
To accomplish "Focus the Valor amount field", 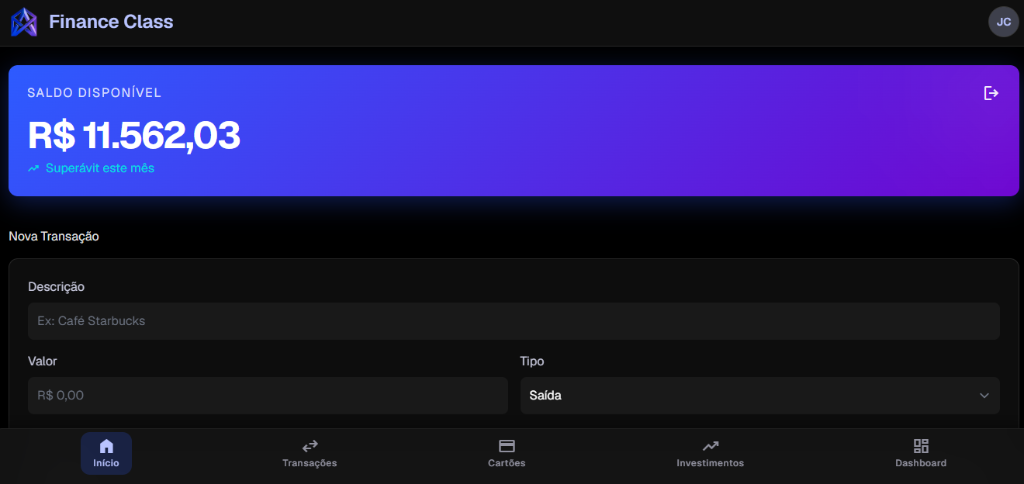I will pos(268,395).
